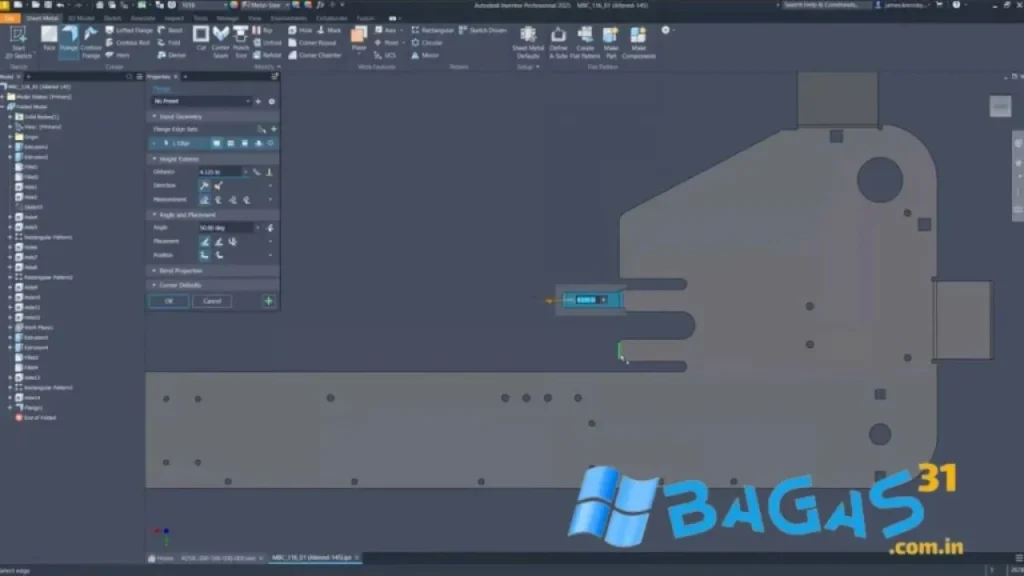Toggle the first flange Direction option

point(204,186)
